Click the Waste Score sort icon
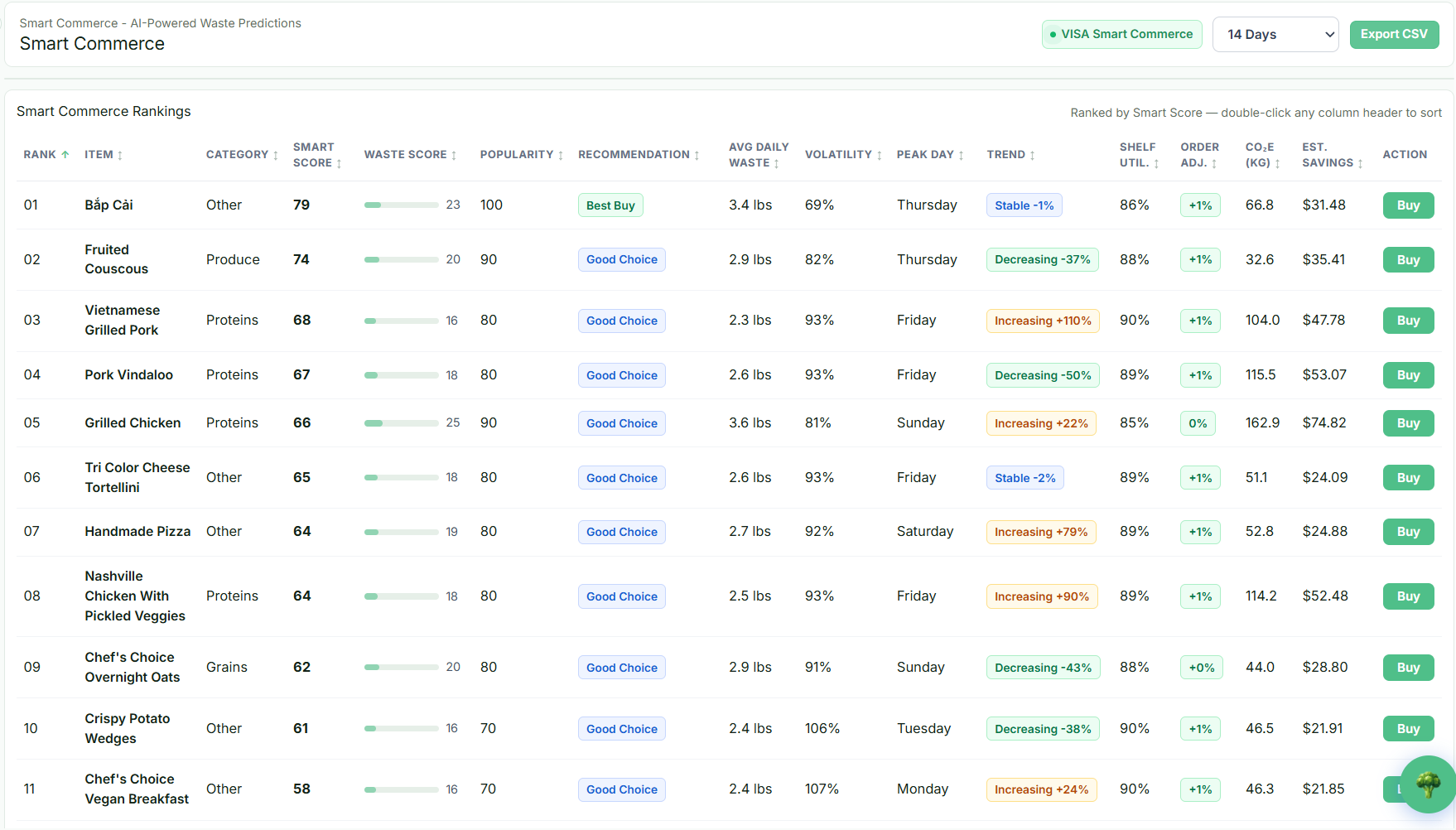This screenshot has width=1456, height=830. 454,156
